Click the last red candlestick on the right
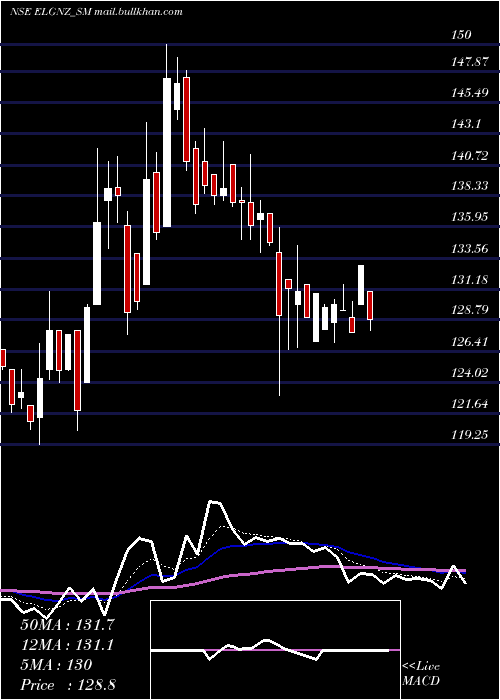This screenshot has height=700, width=500. coord(370,305)
